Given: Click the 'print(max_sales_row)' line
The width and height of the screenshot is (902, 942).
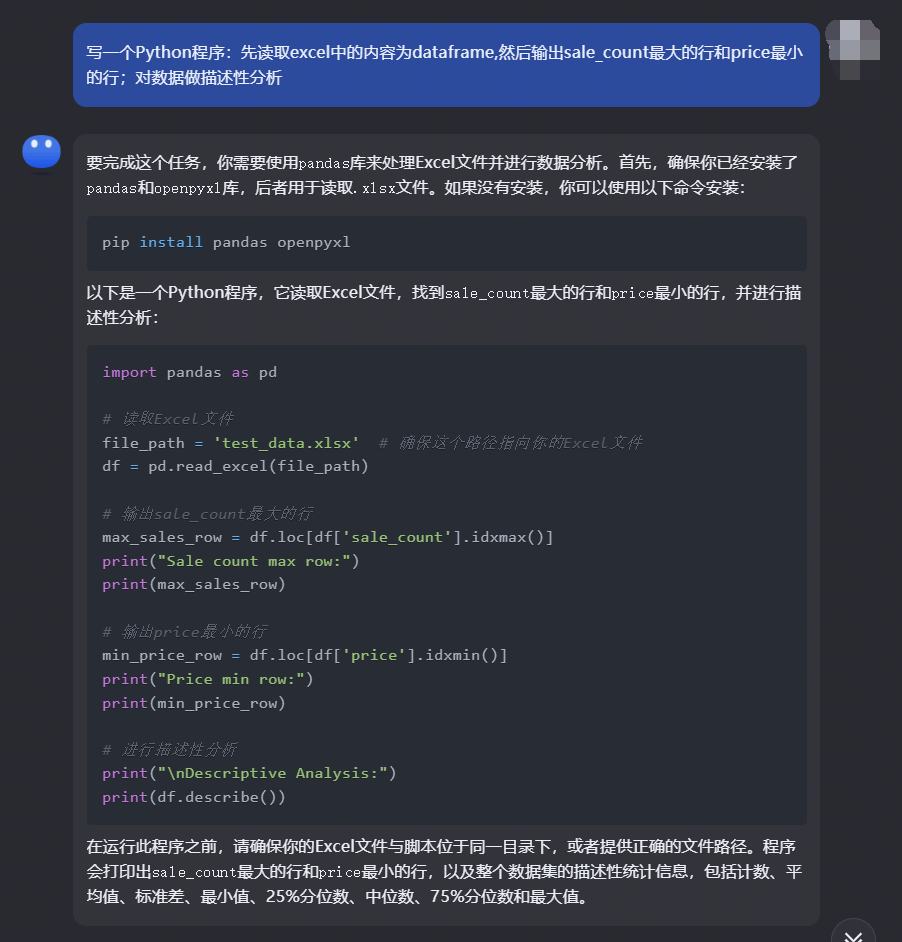Looking at the screenshot, I should click(x=193, y=584).
